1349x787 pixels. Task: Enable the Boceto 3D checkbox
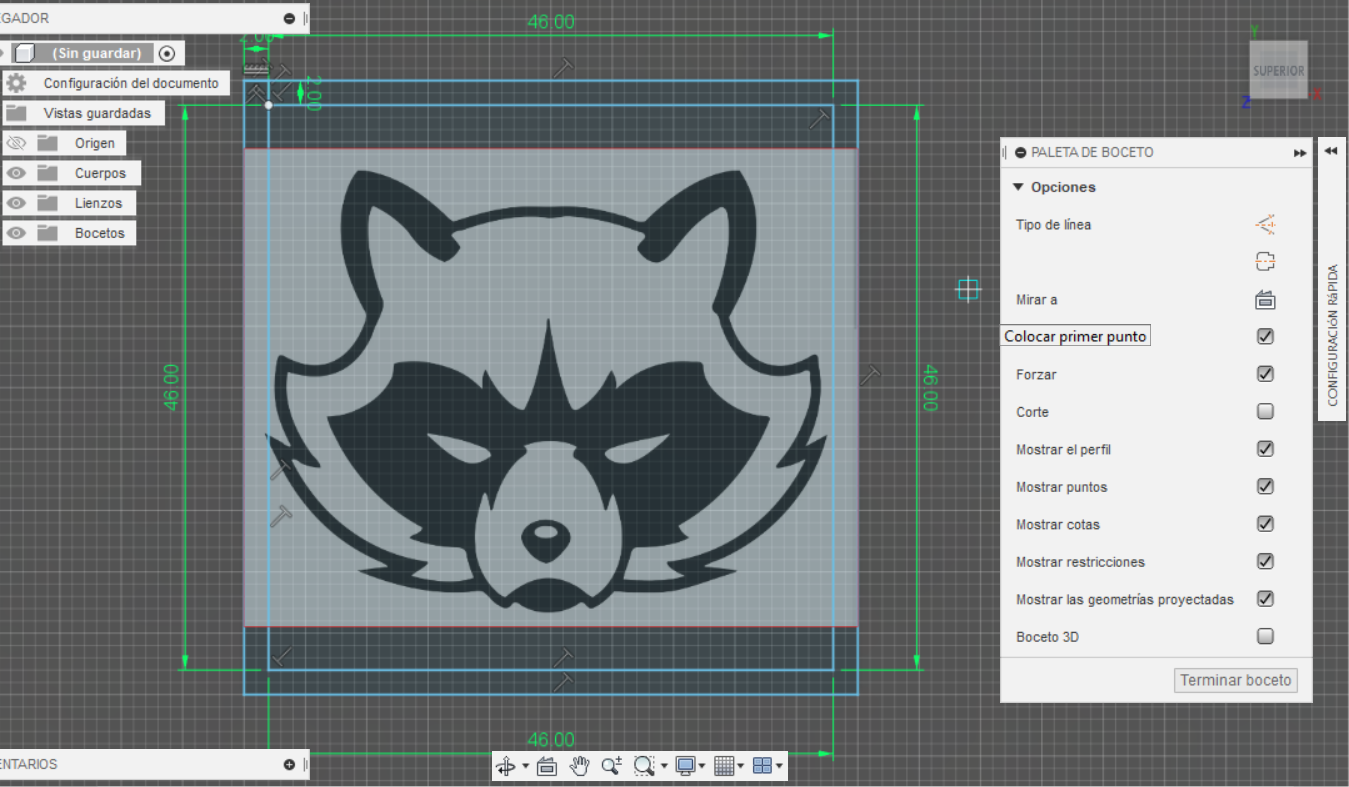point(1265,636)
